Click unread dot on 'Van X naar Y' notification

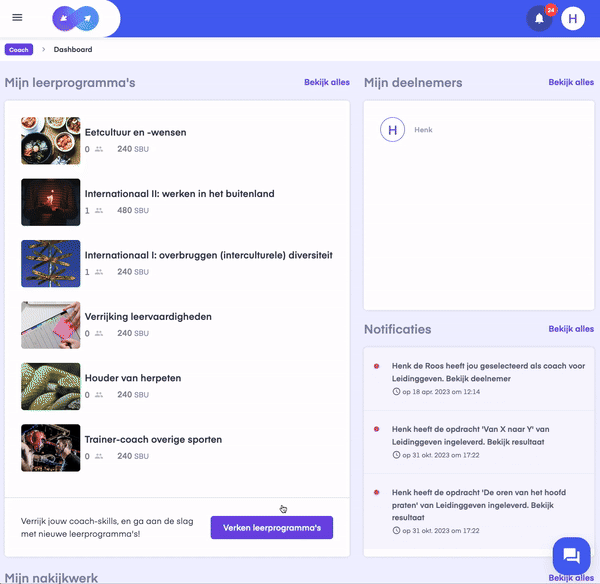tap(377, 429)
